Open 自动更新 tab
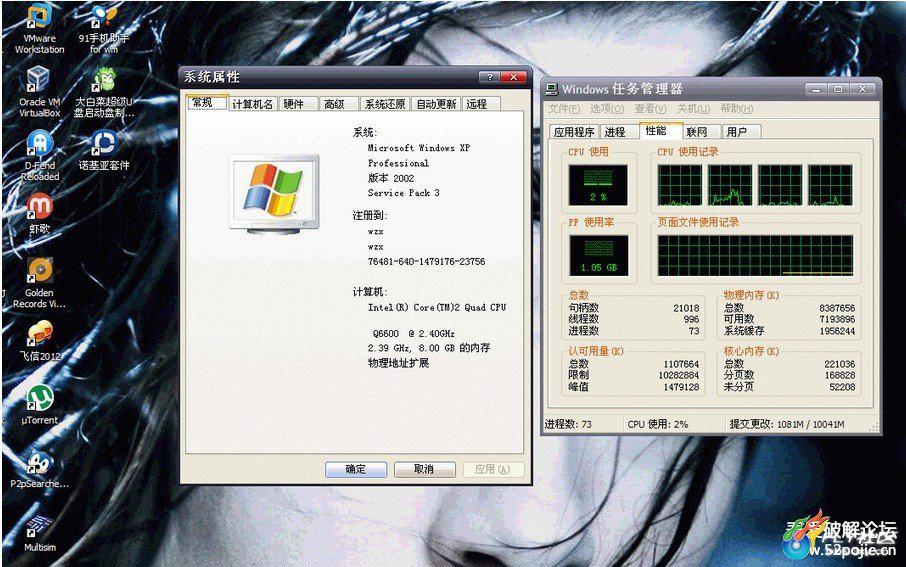906x567 pixels. pyautogui.click(x=436, y=104)
